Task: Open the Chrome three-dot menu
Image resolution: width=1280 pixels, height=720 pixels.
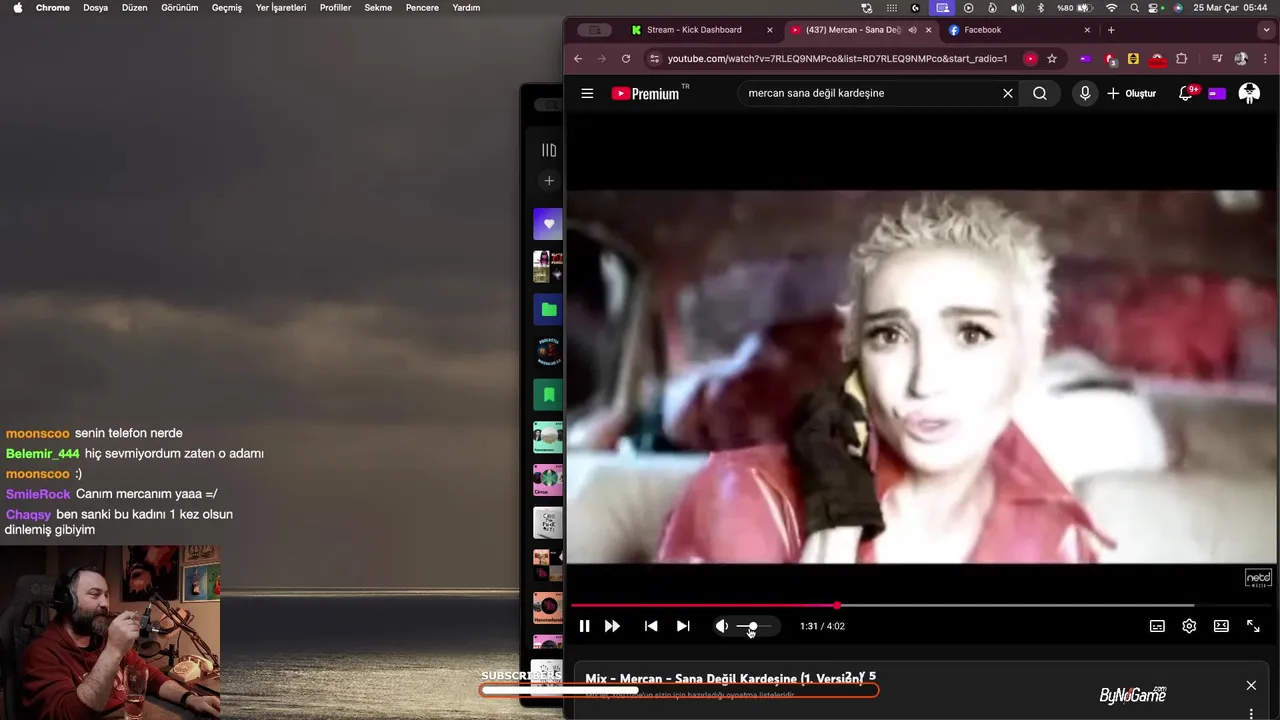Action: pyautogui.click(x=1265, y=59)
